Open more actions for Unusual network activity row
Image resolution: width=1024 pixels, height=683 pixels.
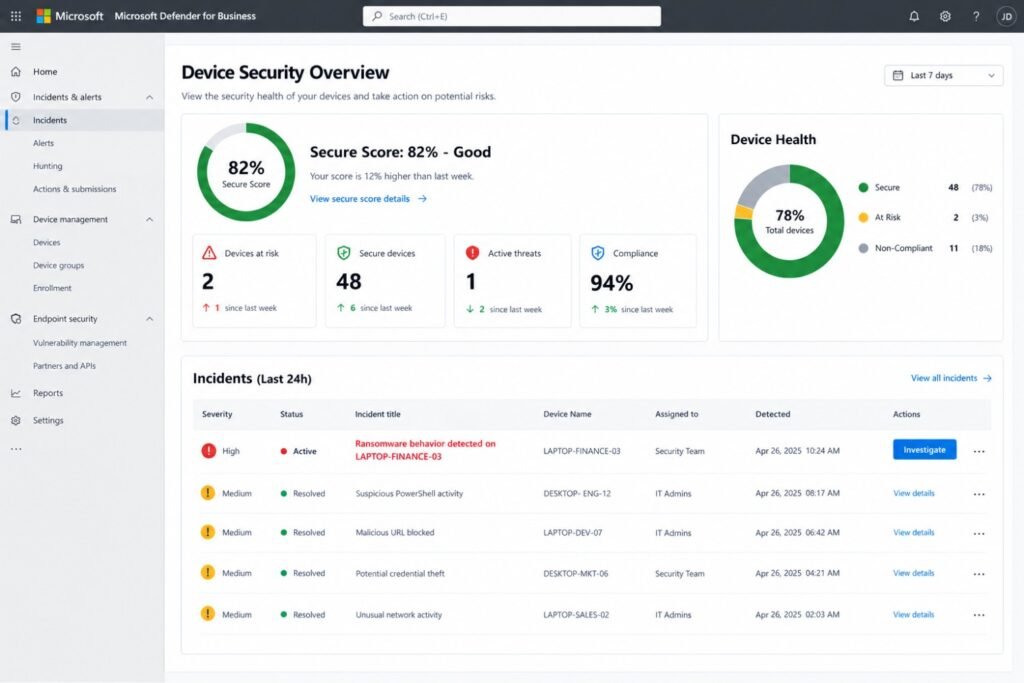[978, 615]
